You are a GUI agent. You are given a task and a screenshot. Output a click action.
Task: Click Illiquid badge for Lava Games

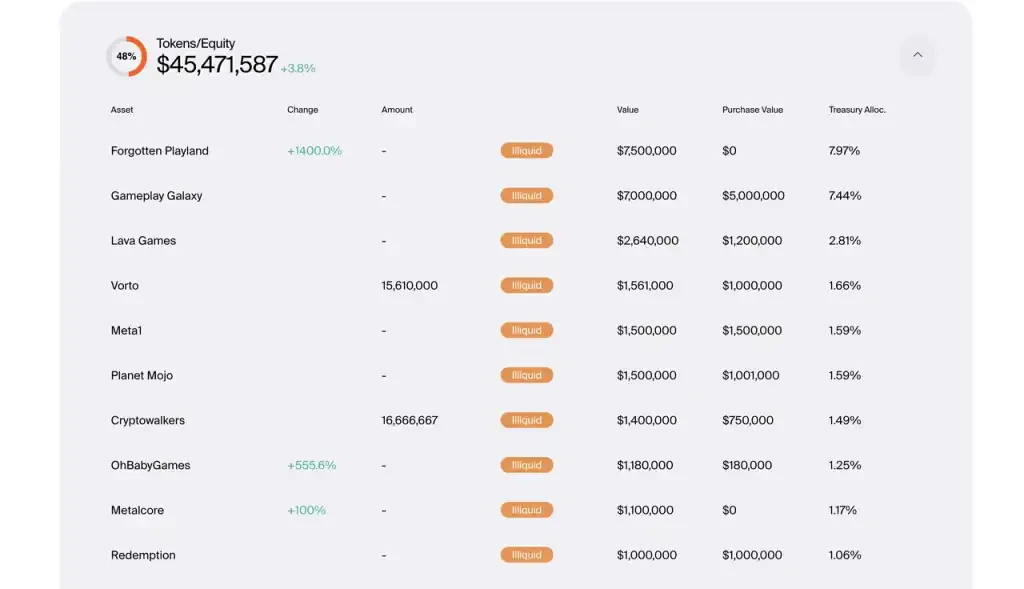527,241
